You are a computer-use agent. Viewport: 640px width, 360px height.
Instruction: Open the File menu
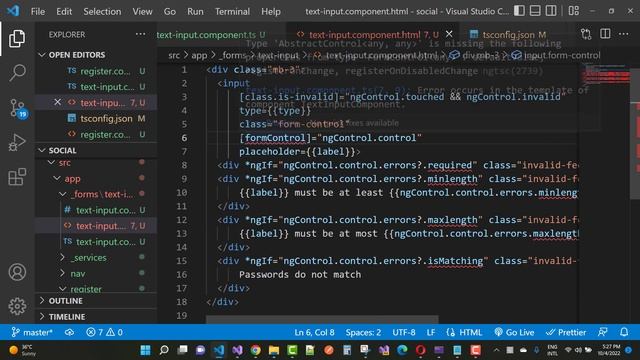click(x=38, y=11)
